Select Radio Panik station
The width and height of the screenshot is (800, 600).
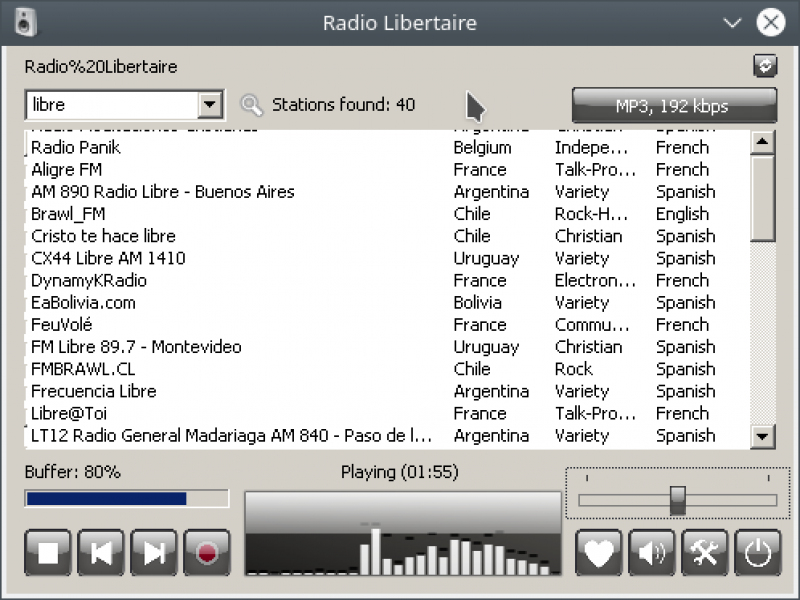(x=76, y=147)
